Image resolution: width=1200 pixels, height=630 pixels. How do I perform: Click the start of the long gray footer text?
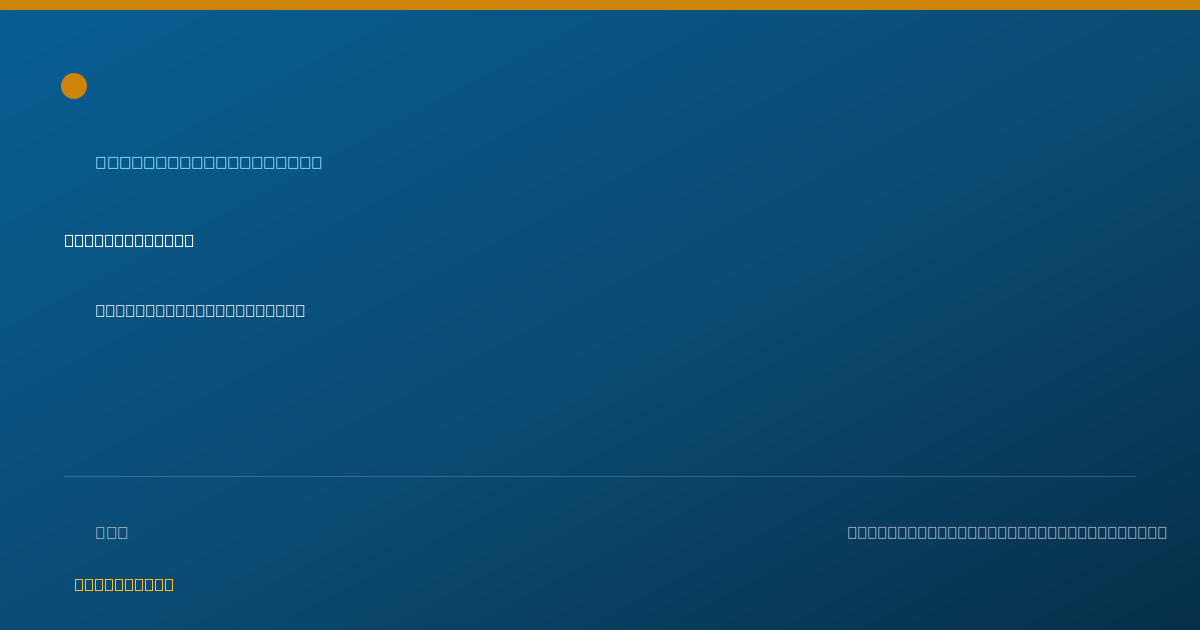pos(854,532)
